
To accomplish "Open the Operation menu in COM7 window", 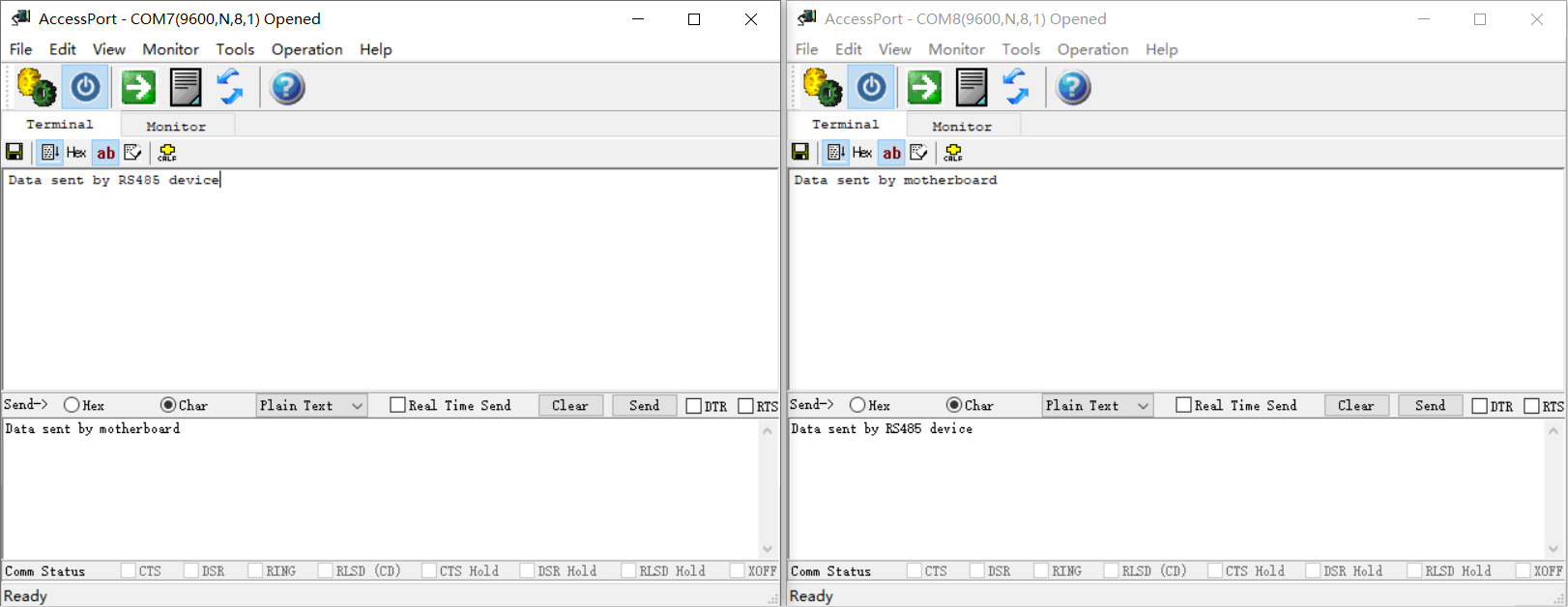I will pos(306,49).
